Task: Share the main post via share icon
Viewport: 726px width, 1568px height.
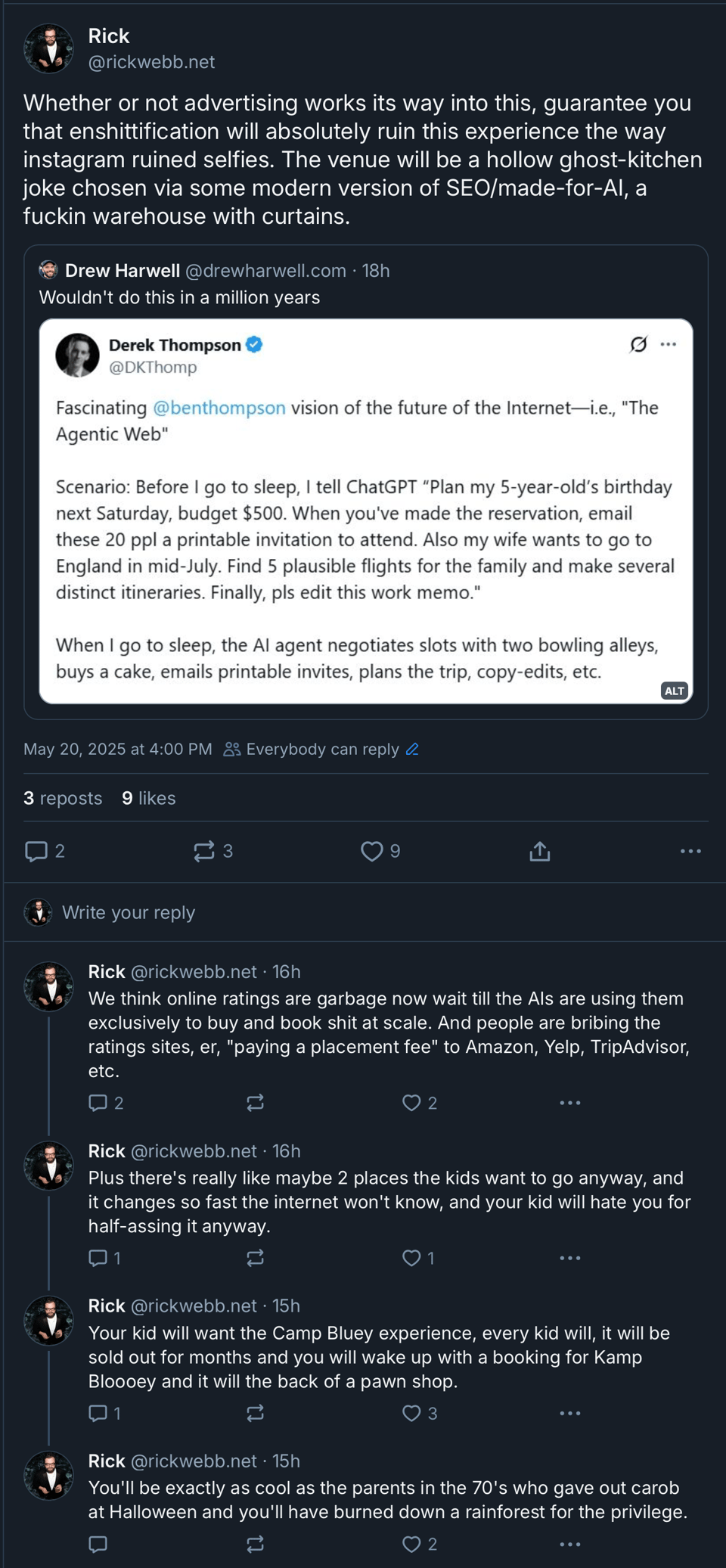Action: coord(539,851)
